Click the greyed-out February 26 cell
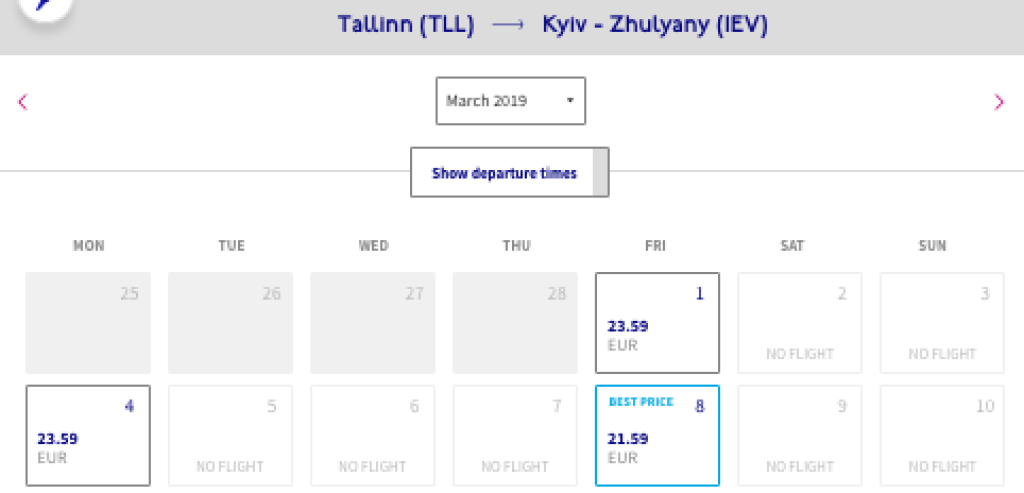Viewport: 1024px width, 493px height. pyautogui.click(x=231, y=323)
